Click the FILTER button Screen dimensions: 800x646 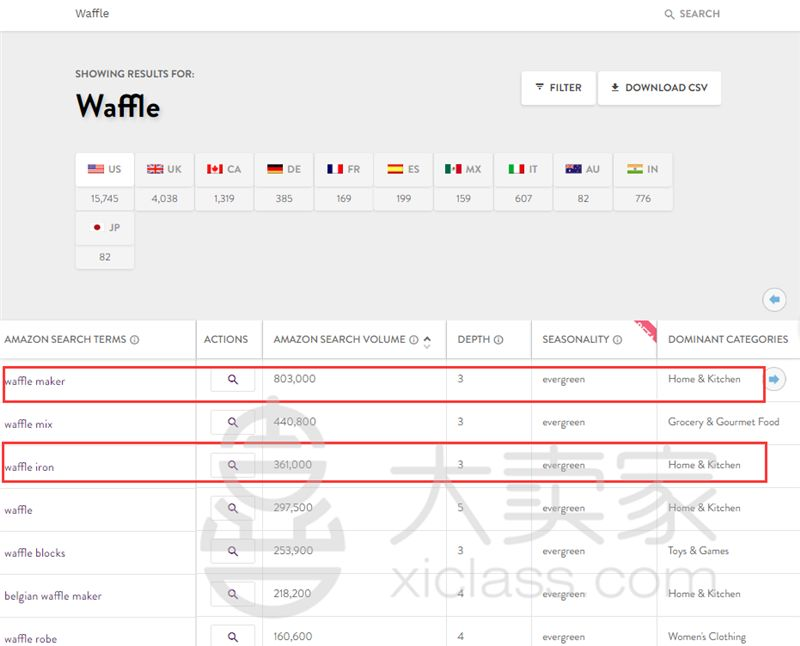click(x=558, y=88)
